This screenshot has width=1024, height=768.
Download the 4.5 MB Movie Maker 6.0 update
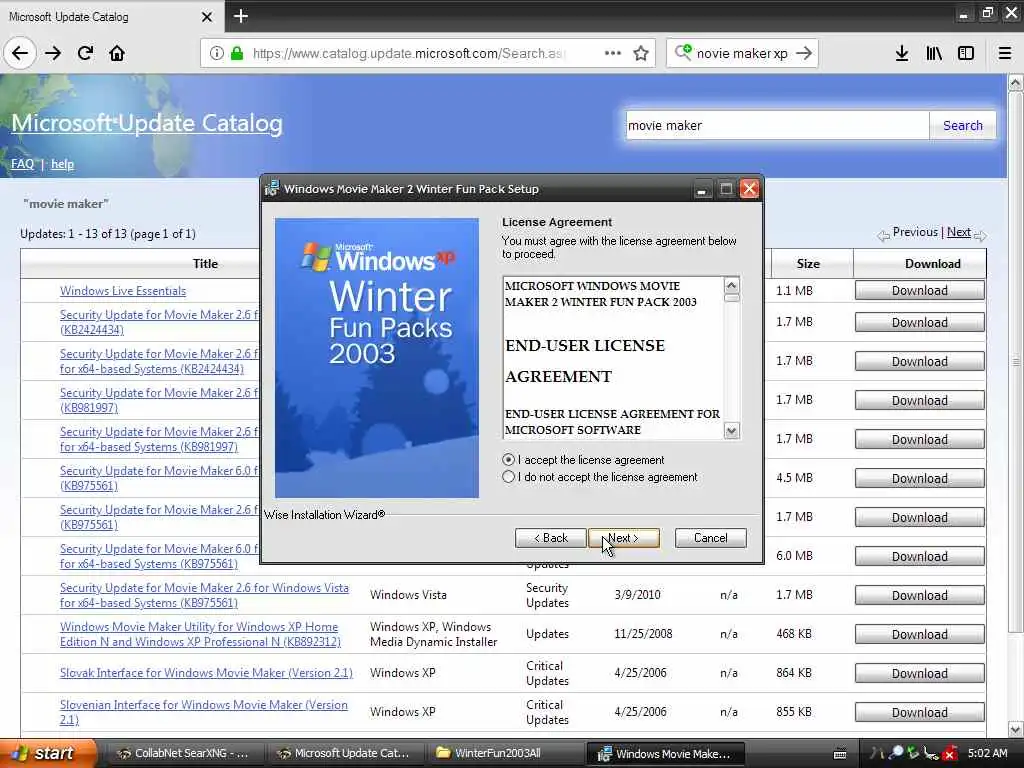(920, 479)
